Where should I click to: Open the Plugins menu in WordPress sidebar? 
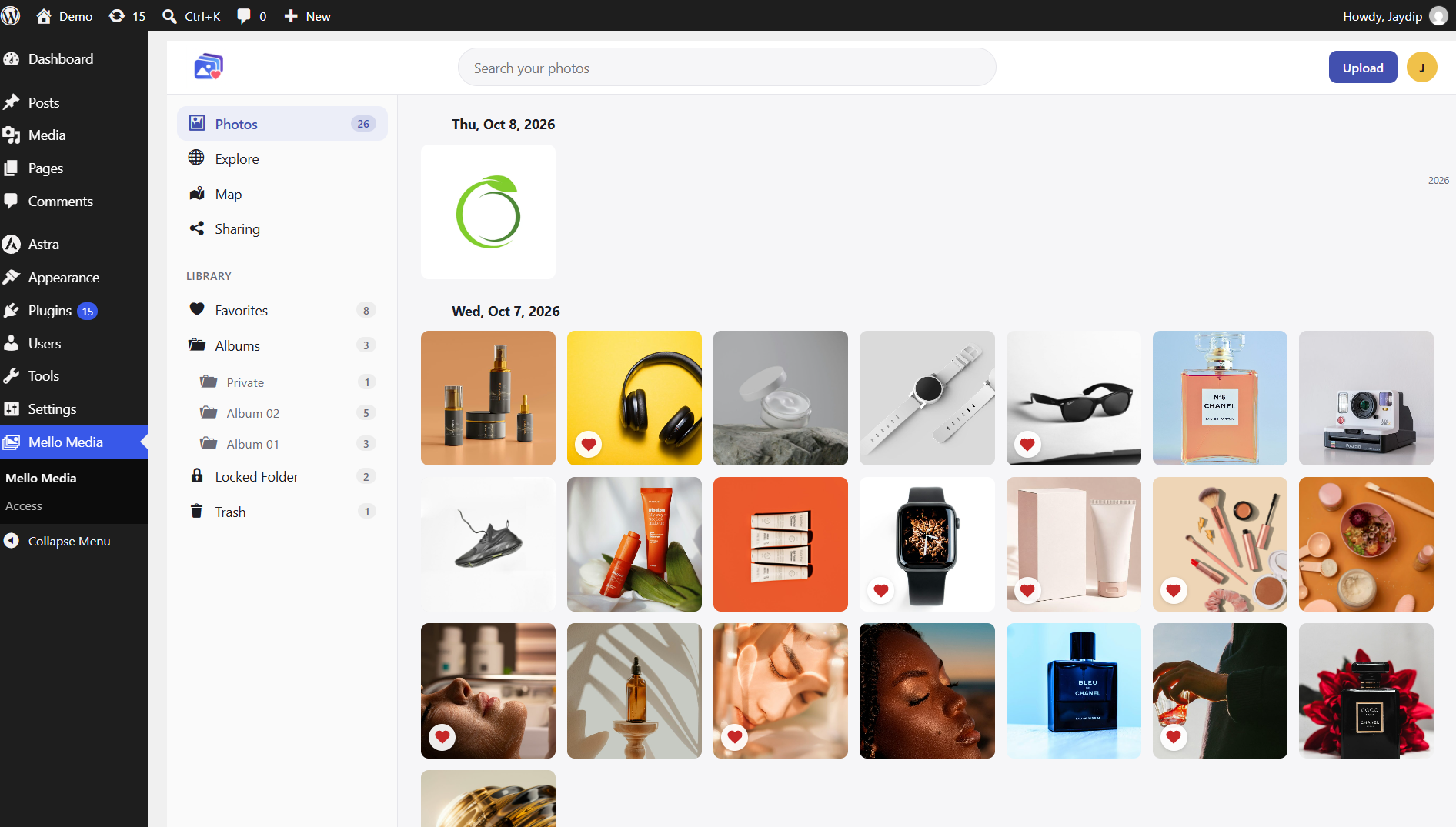point(74,311)
